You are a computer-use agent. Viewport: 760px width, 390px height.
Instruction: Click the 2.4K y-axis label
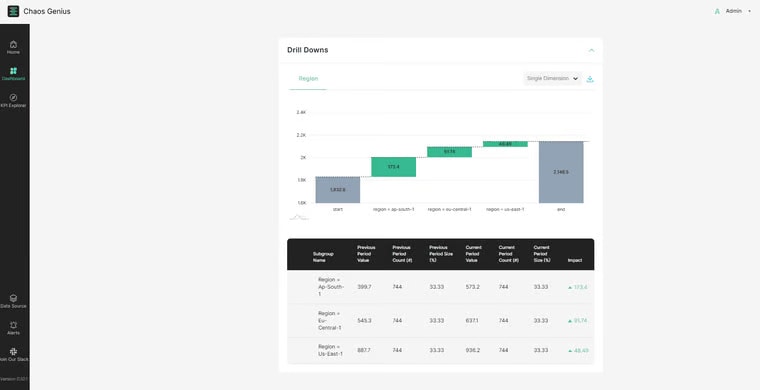(x=301, y=112)
